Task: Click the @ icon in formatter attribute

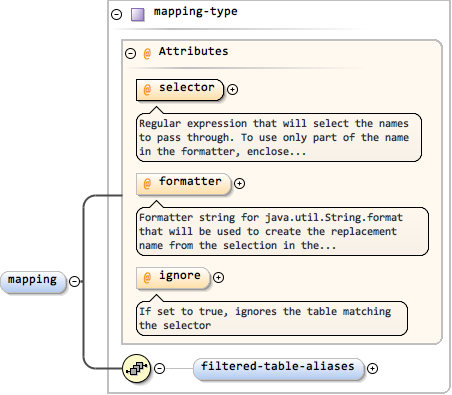Action: (x=147, y=184)
